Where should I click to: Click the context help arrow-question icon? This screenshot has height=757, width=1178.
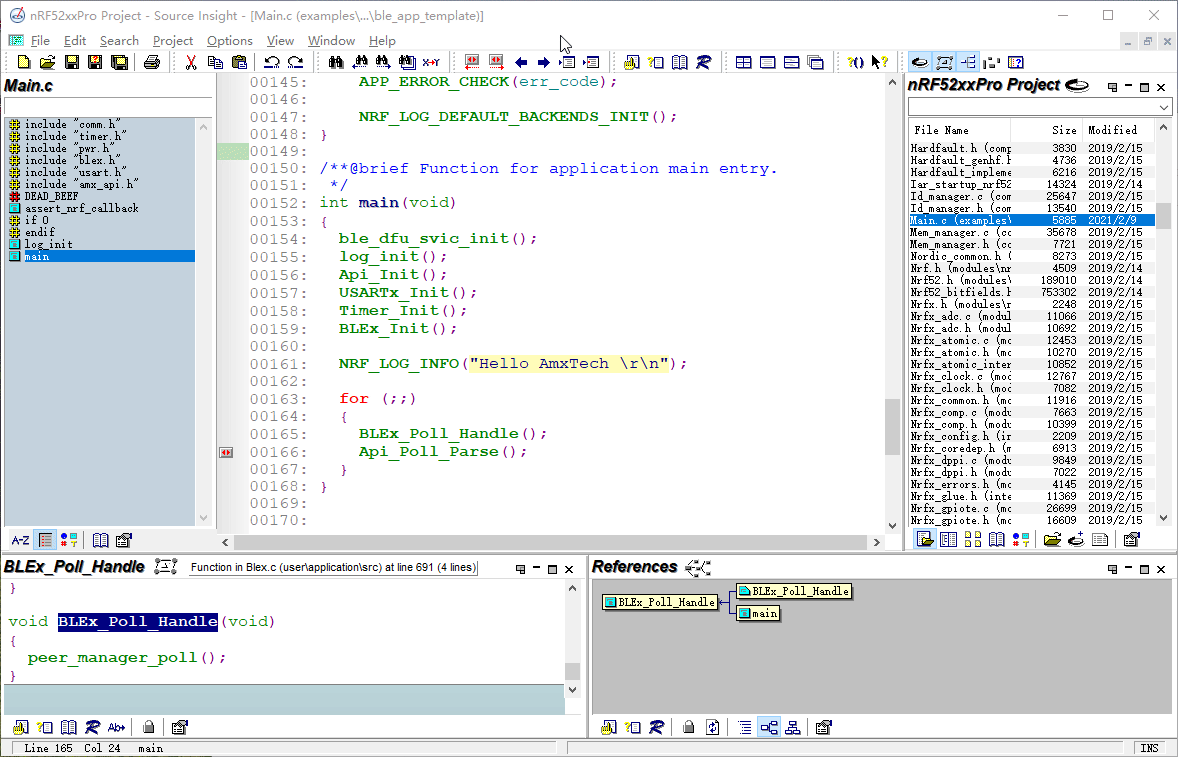tap(880, 62)
